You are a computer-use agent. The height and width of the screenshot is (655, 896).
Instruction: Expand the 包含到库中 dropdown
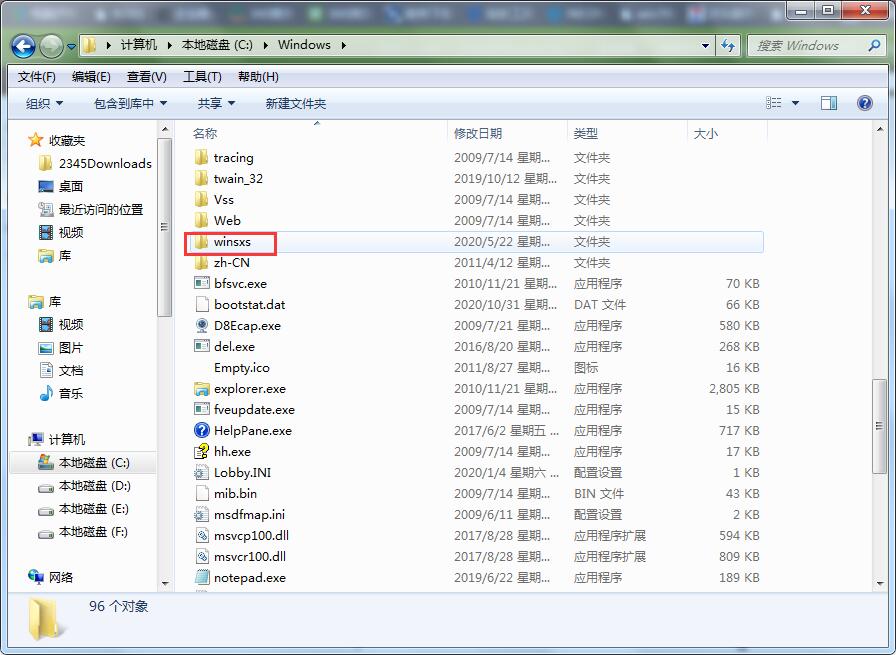[x=130, y=103]
